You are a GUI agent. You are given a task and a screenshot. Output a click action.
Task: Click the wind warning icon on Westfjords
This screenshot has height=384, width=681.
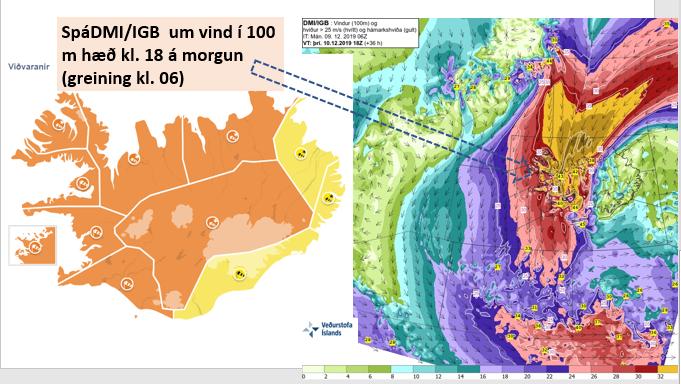coord(59,124)
